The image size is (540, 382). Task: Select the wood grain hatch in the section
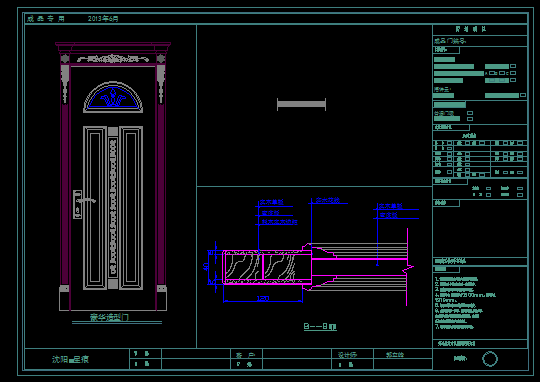(x=261, y=267)
